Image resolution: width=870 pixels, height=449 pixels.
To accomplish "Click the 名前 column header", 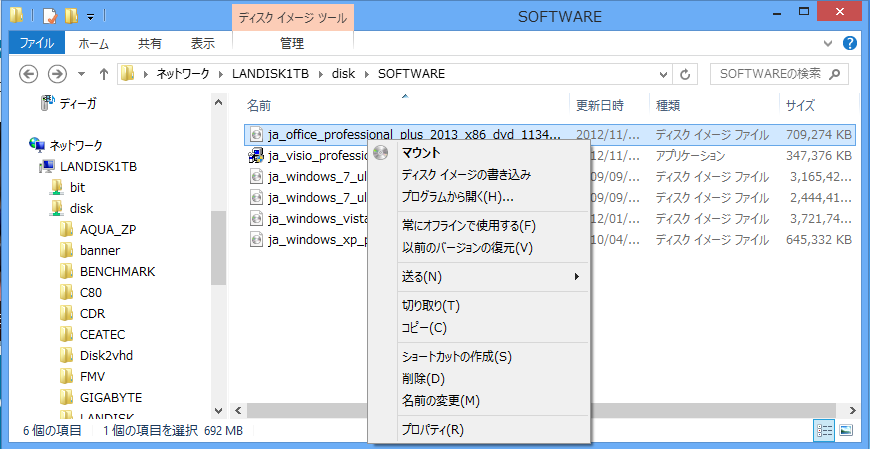I will 259,105.
